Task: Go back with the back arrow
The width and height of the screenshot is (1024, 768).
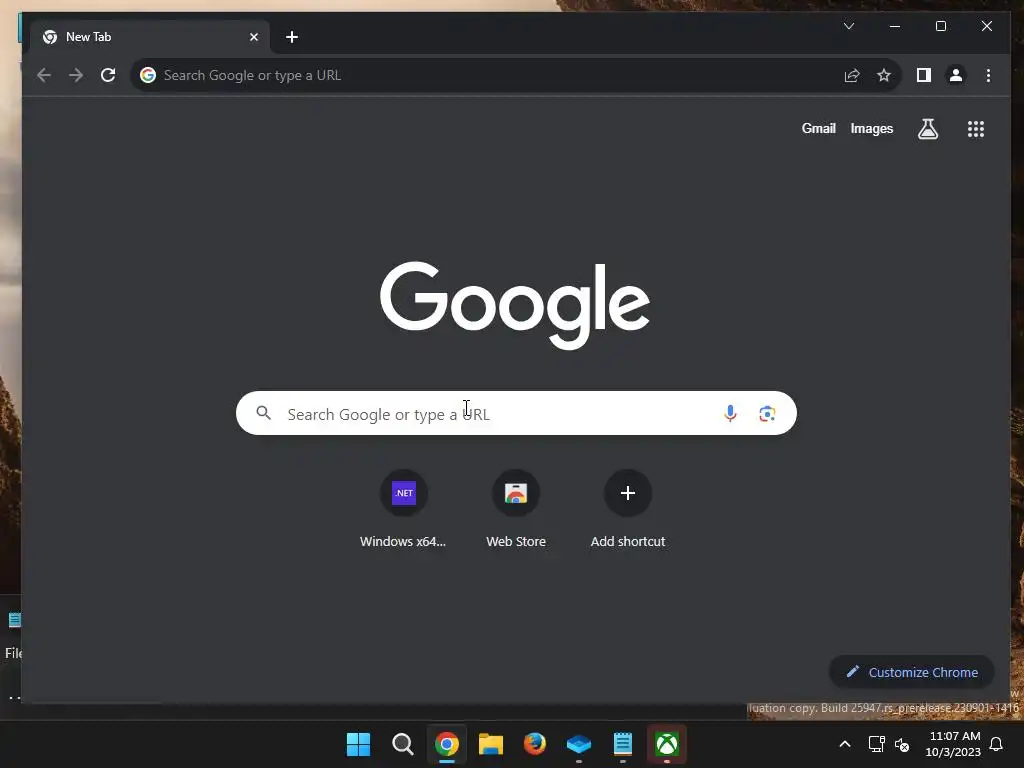Action: point(44,75)
